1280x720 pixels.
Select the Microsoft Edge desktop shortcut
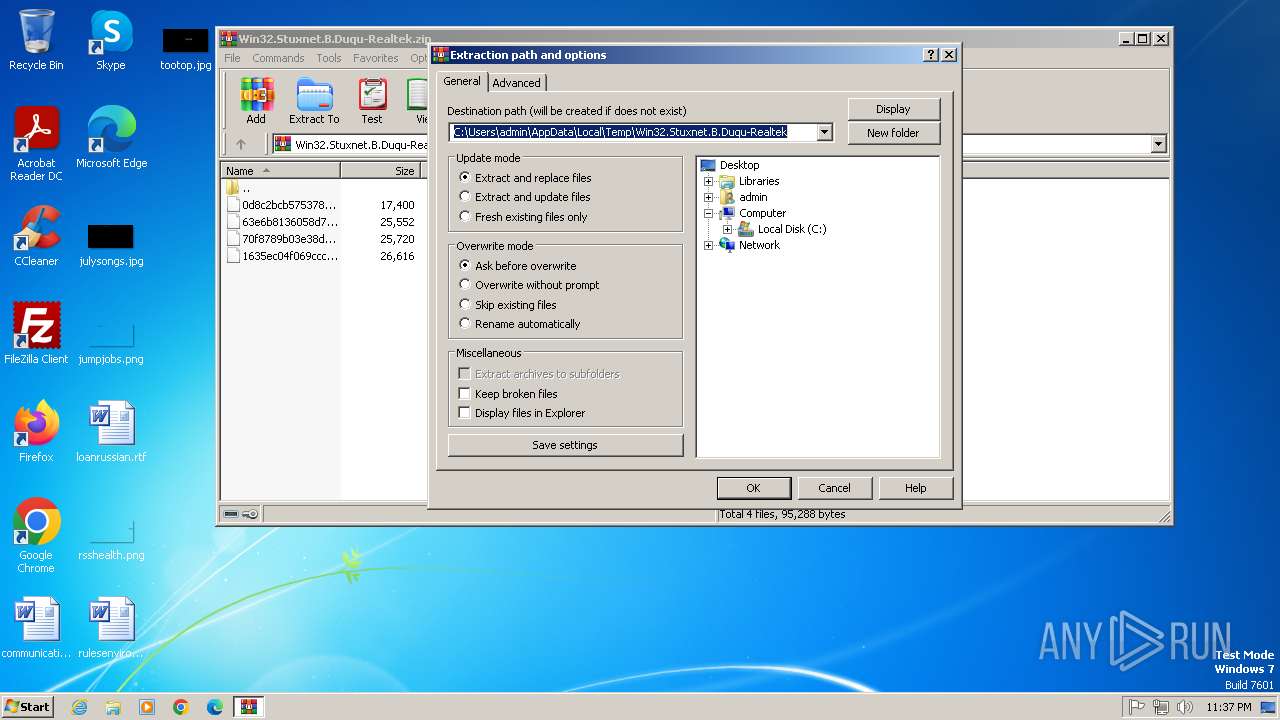coord(111,138)
